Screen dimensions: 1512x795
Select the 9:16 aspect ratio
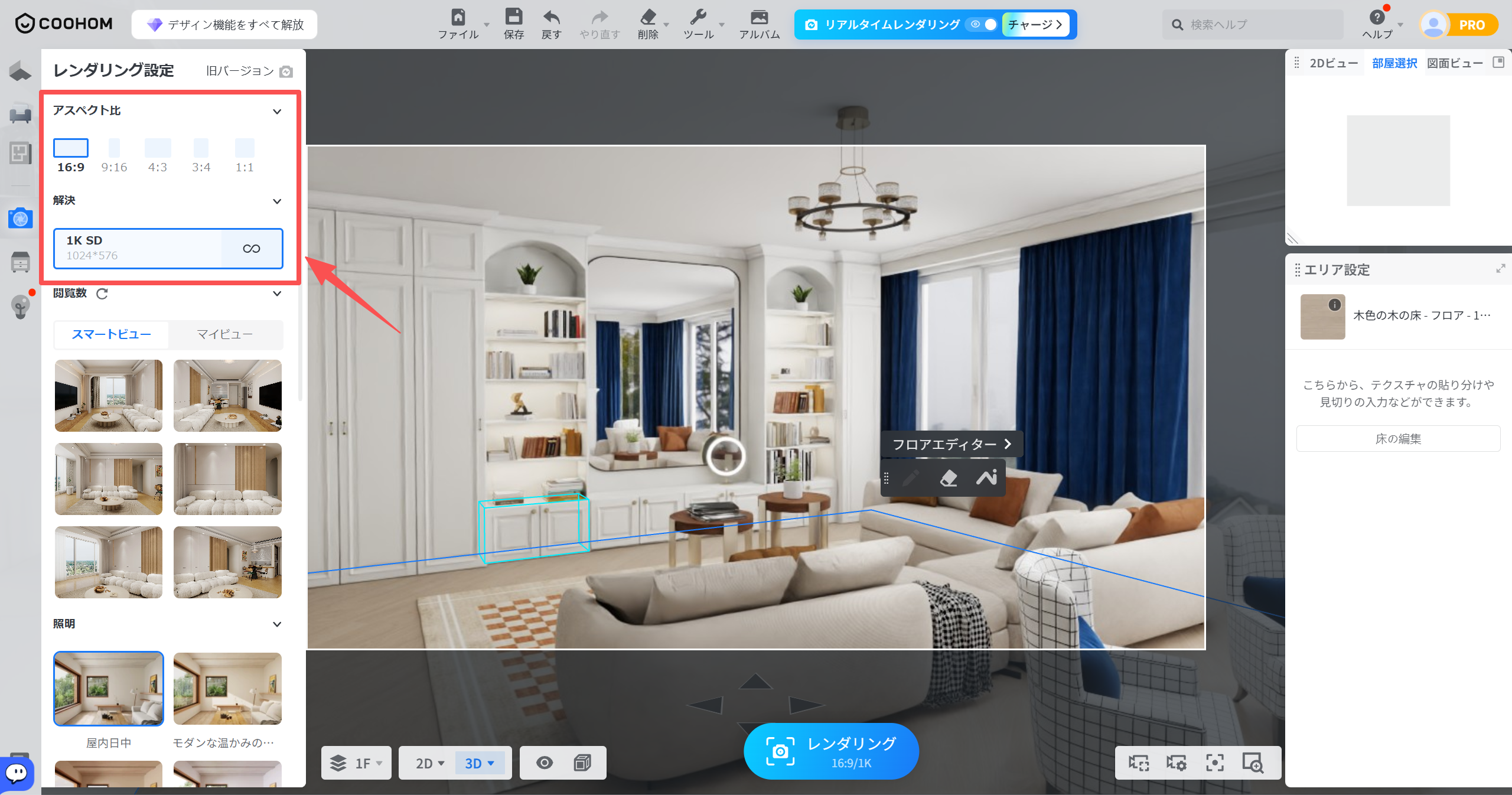(114, 156)
